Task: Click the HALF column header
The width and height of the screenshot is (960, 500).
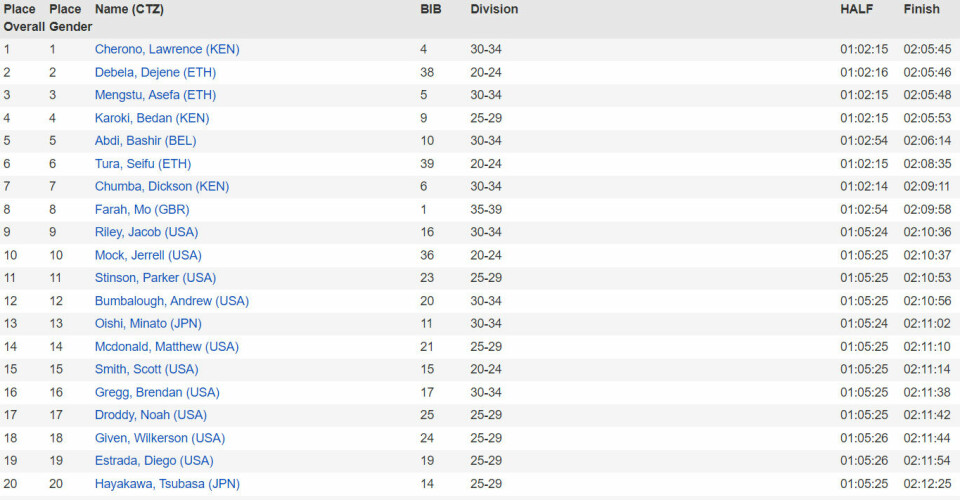Action: pos(856,9)
